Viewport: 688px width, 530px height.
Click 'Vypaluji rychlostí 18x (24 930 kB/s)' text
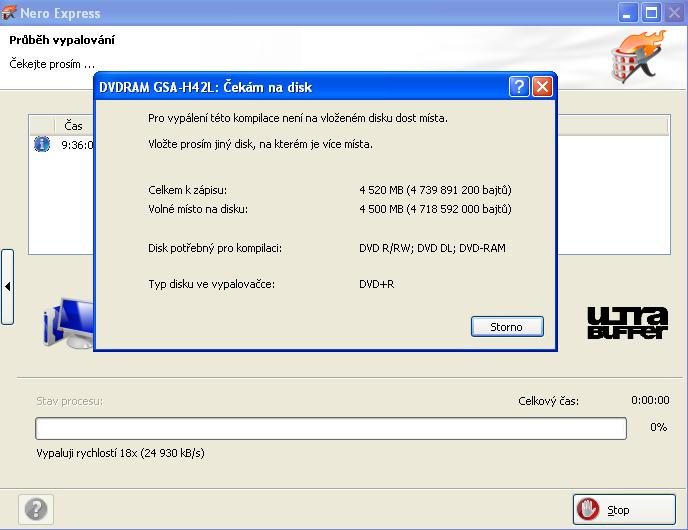[x=120, y=453]
